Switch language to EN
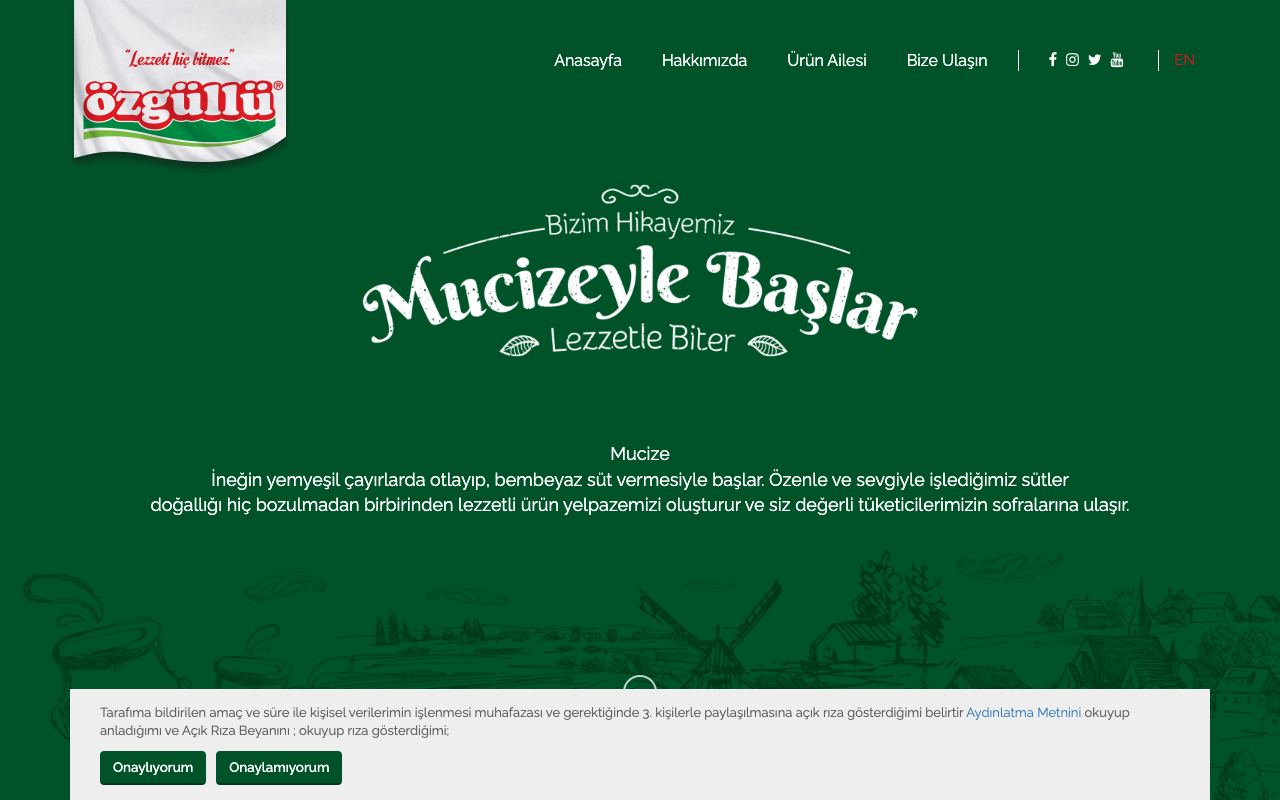Screen dimensions: 1280x800 coord(1184,60)
